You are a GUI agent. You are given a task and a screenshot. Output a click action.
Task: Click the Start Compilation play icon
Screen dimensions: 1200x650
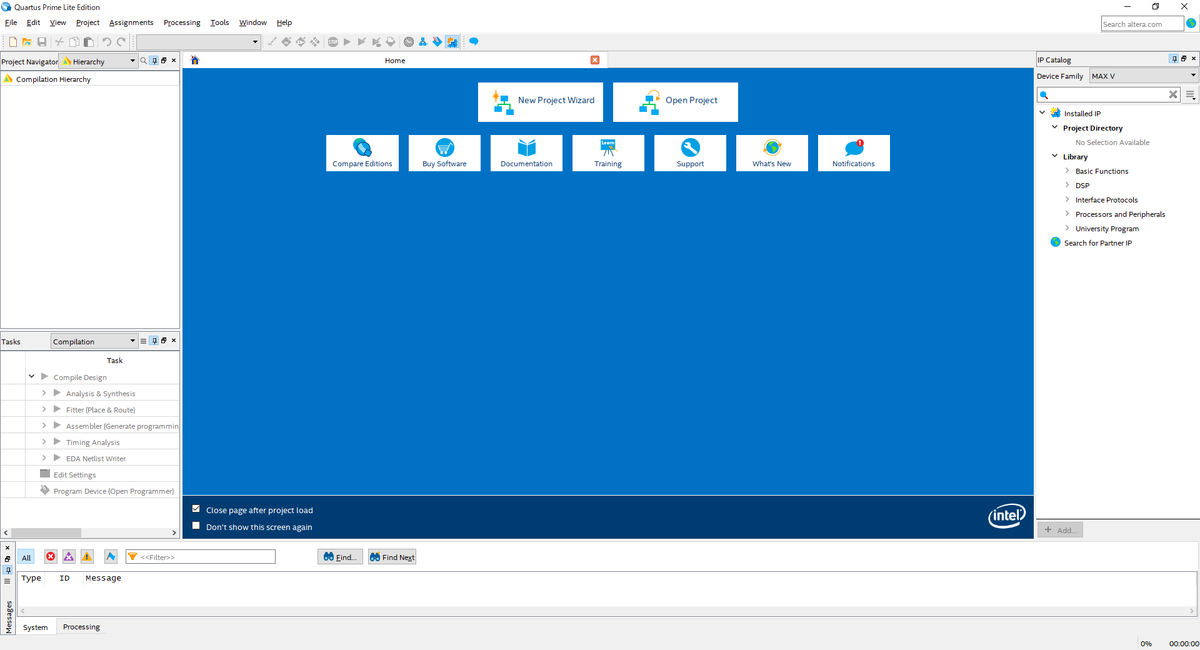(x=347, y=42)
